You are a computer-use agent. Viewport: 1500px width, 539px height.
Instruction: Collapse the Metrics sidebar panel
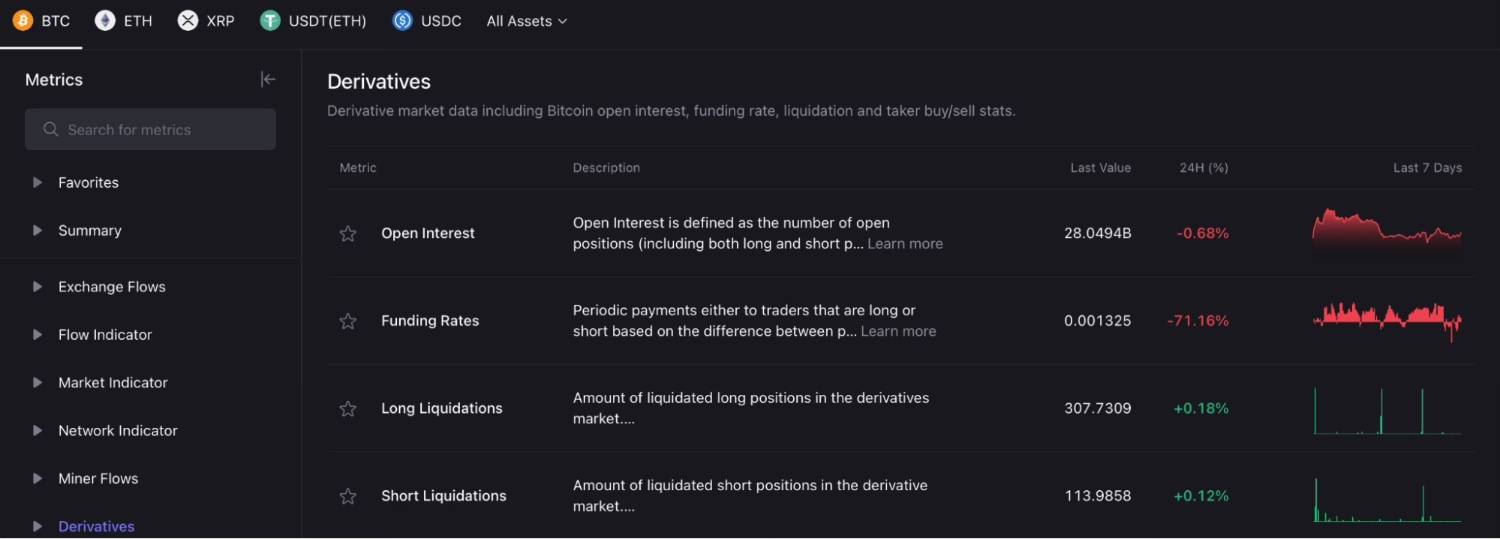click(268, 79)
